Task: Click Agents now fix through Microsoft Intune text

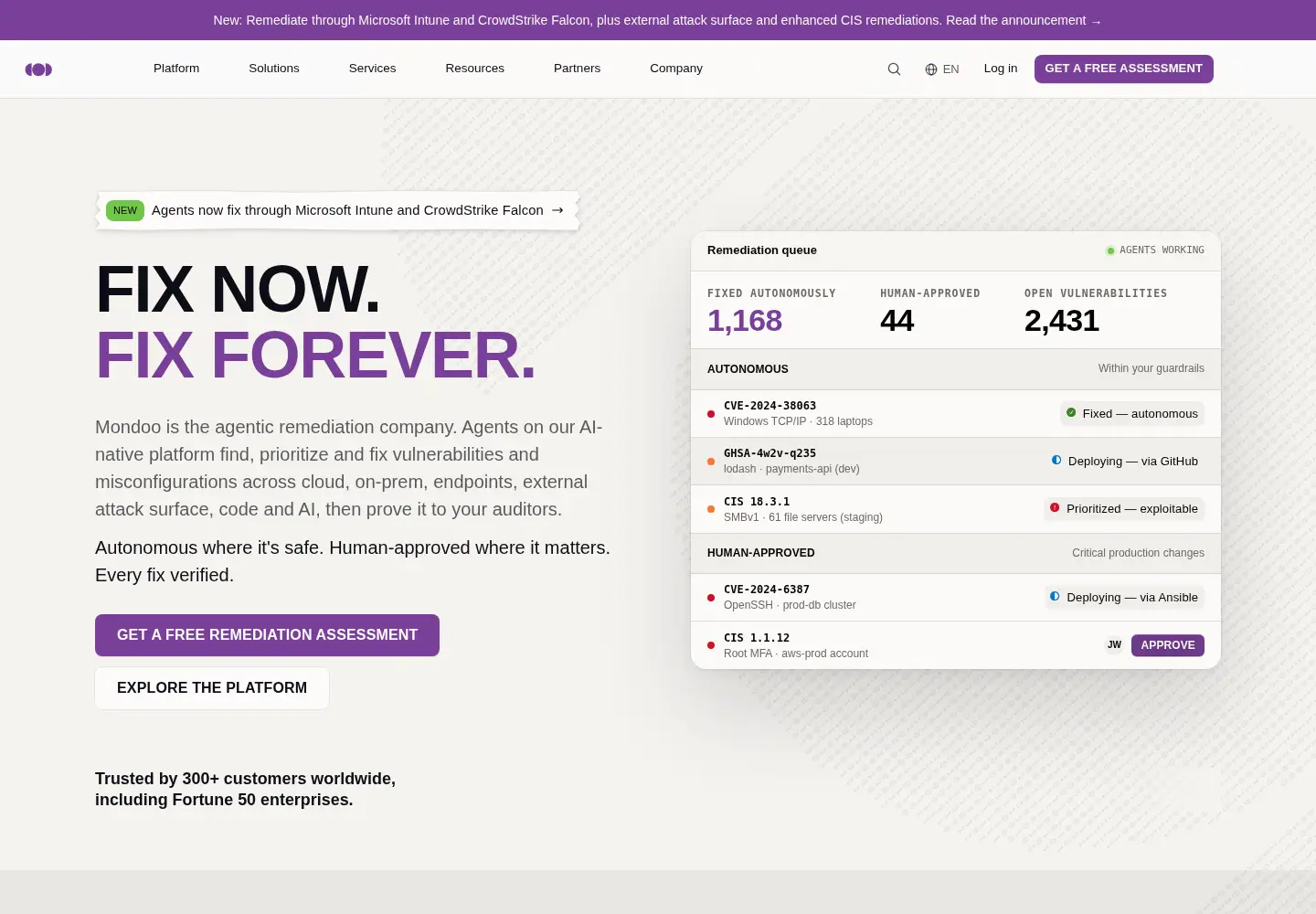Action: click(347, 210)
